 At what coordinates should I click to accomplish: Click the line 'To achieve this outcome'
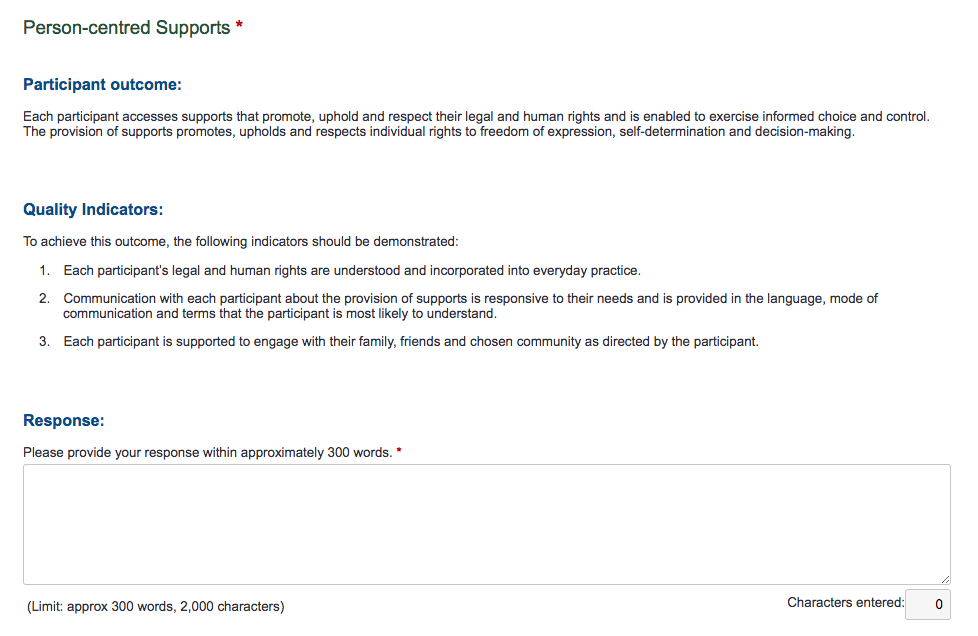pos(241,241)
